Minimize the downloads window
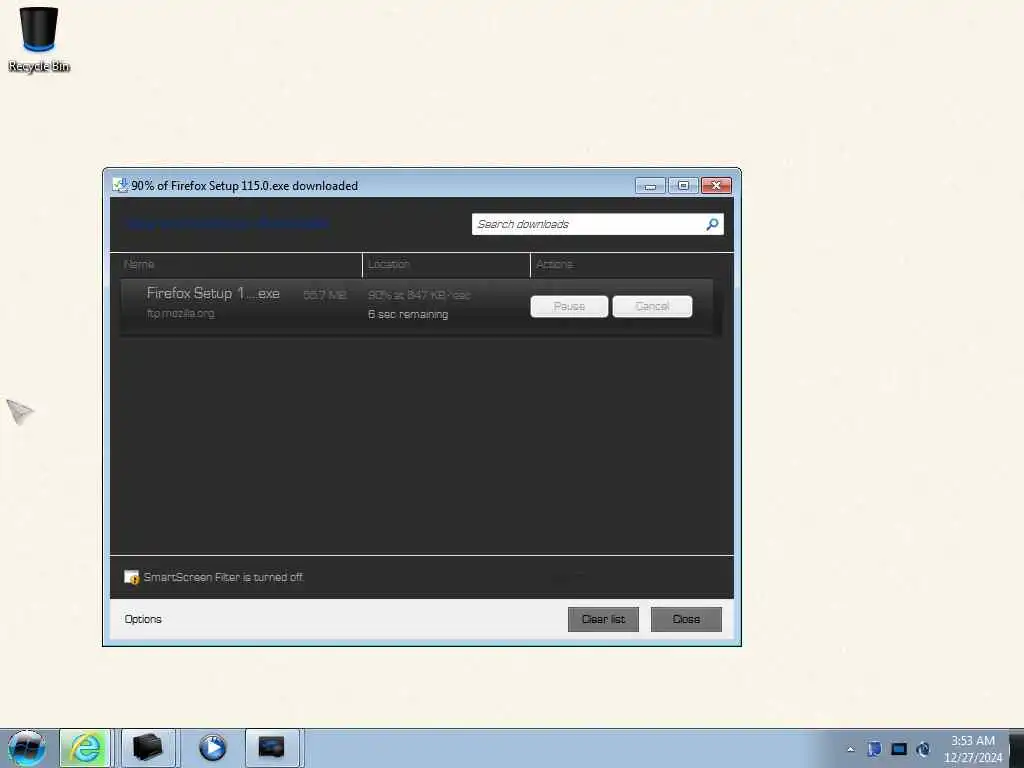 pos(650,186)
